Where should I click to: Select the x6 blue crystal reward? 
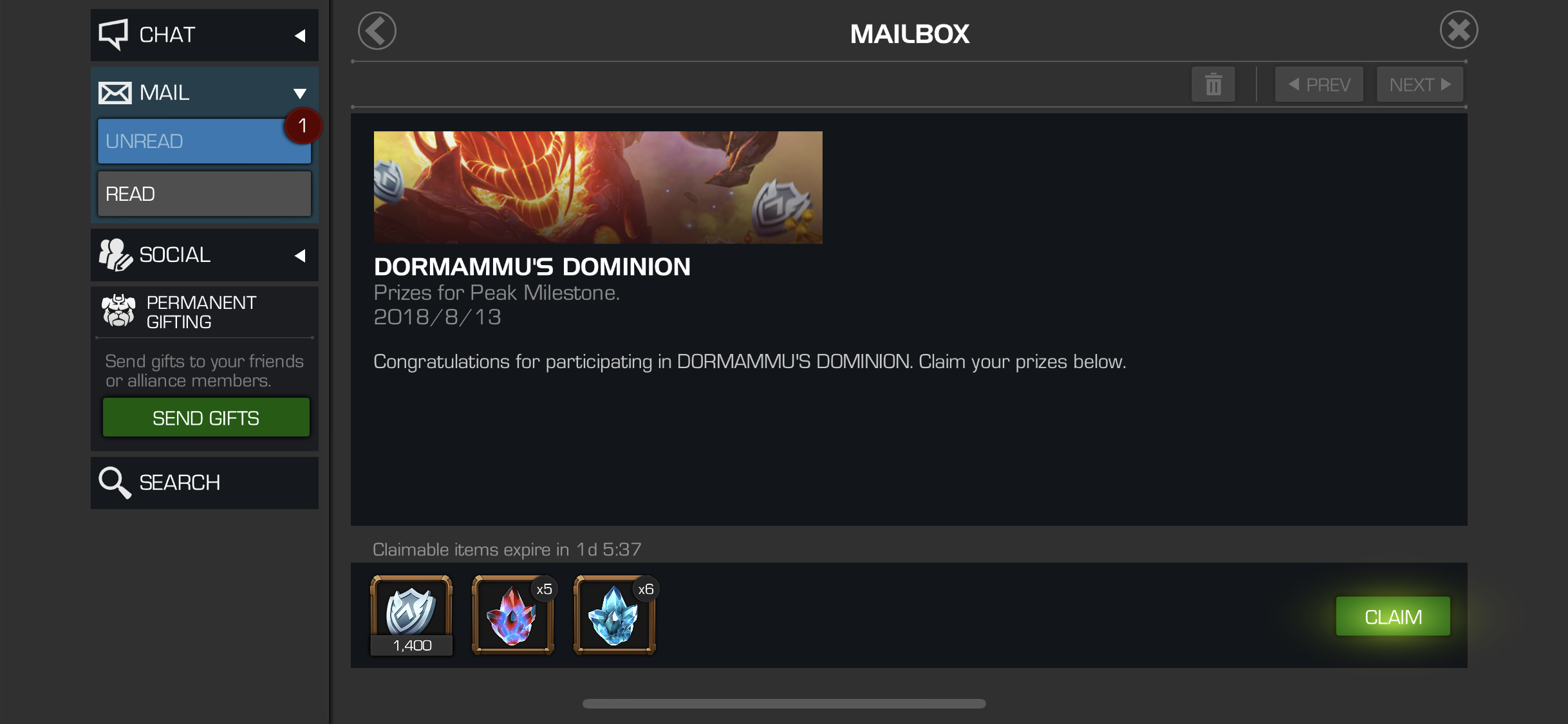point(615,616)
